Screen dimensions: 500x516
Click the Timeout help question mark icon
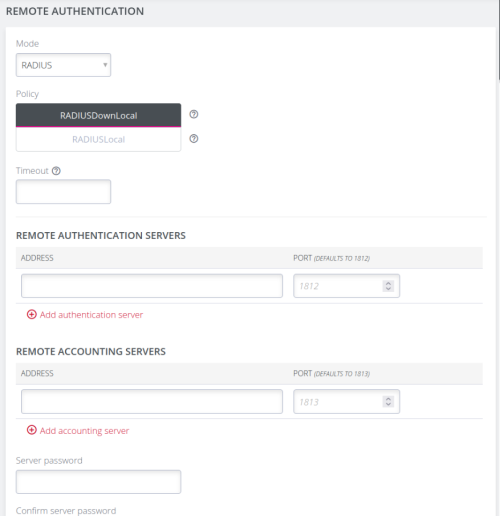click(56, 171)
